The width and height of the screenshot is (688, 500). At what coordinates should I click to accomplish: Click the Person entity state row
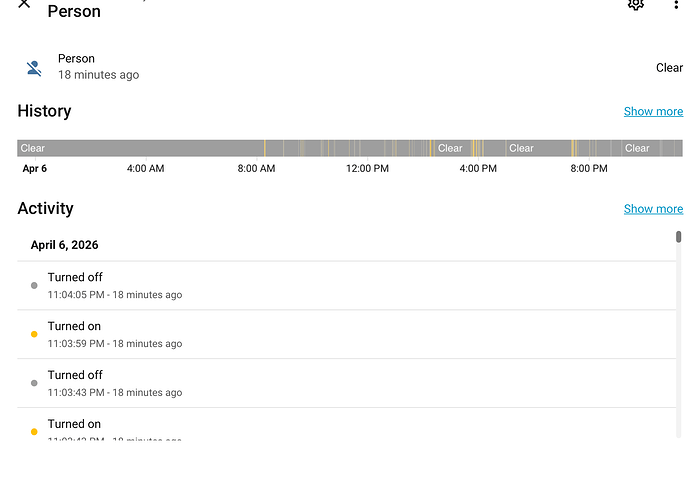tap(350, 67)
